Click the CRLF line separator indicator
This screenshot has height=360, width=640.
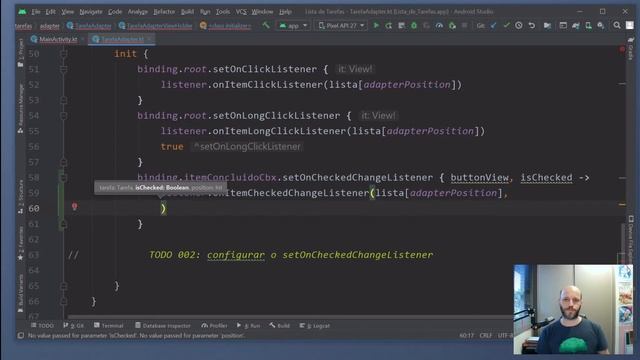click(x=485, y=336)
